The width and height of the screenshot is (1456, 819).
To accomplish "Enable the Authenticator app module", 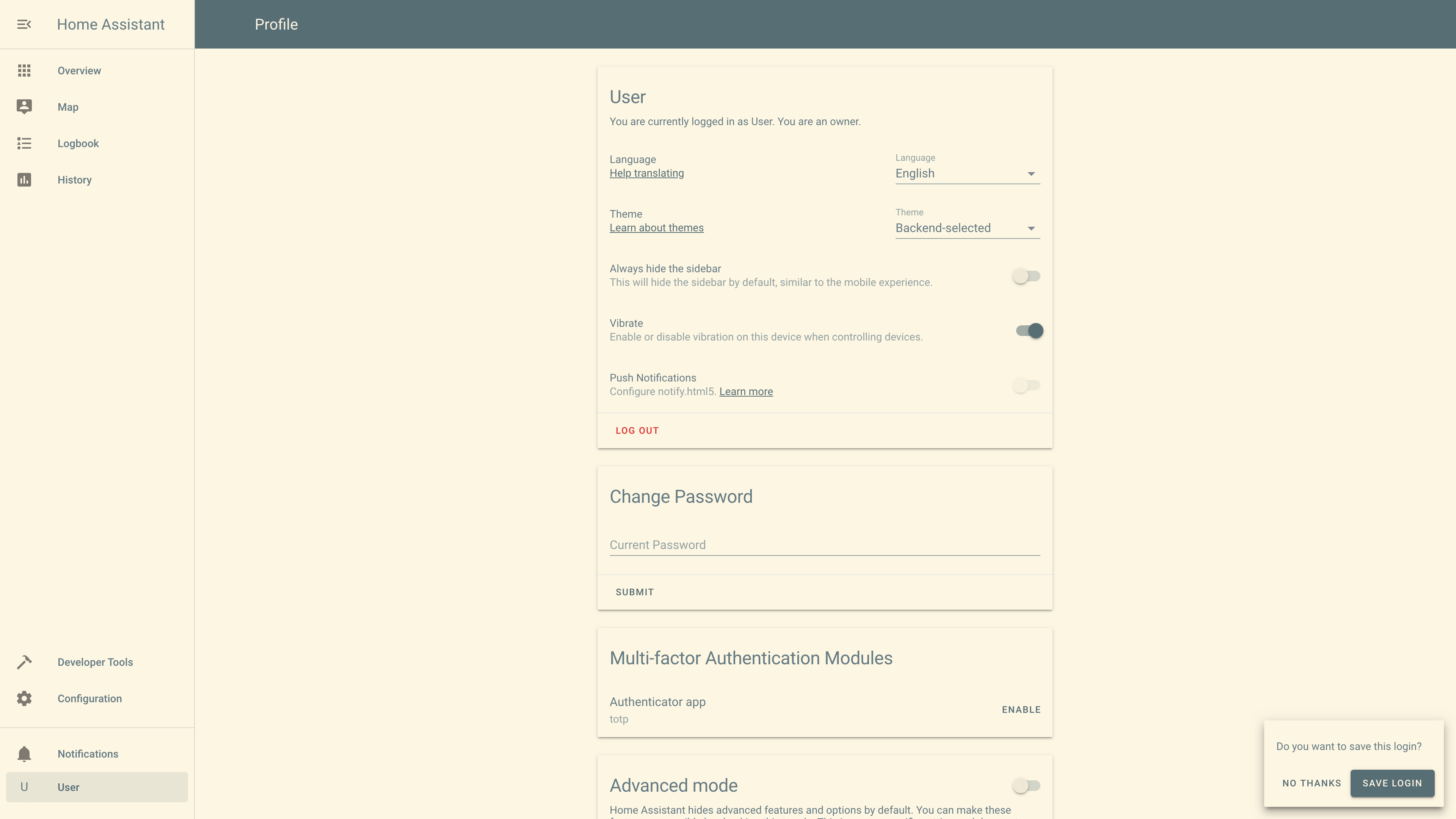I will pos(1021,709).
